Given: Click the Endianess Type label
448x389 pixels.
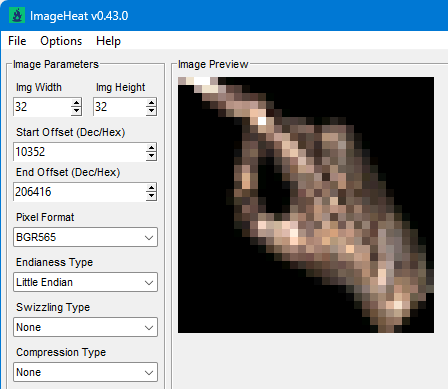Looking at the screenshot, I should click(x=54, y=262).
